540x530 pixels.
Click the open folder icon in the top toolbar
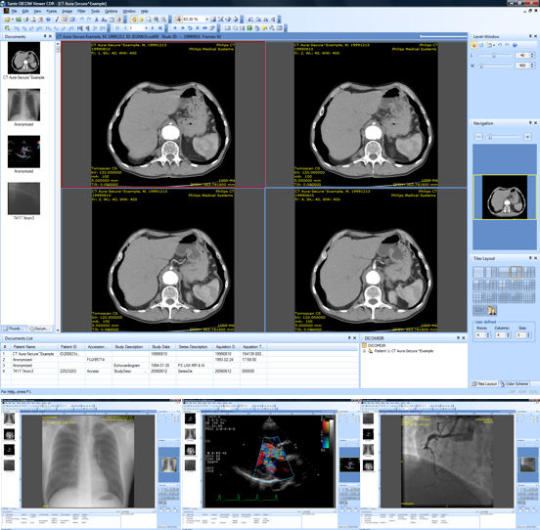pyautogui.click(x=7, y=20)
